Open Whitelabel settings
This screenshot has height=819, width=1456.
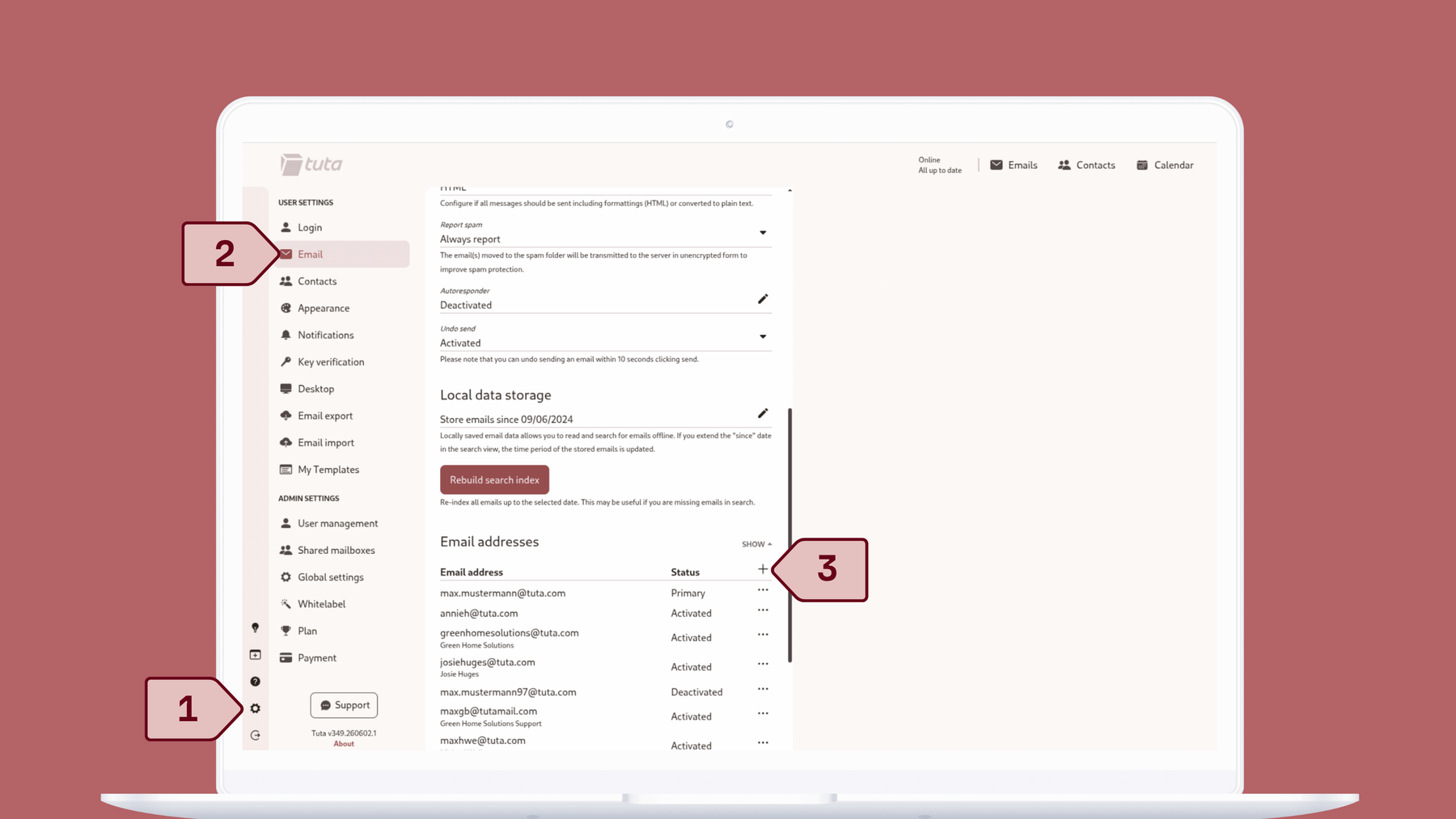coord(344,604)
